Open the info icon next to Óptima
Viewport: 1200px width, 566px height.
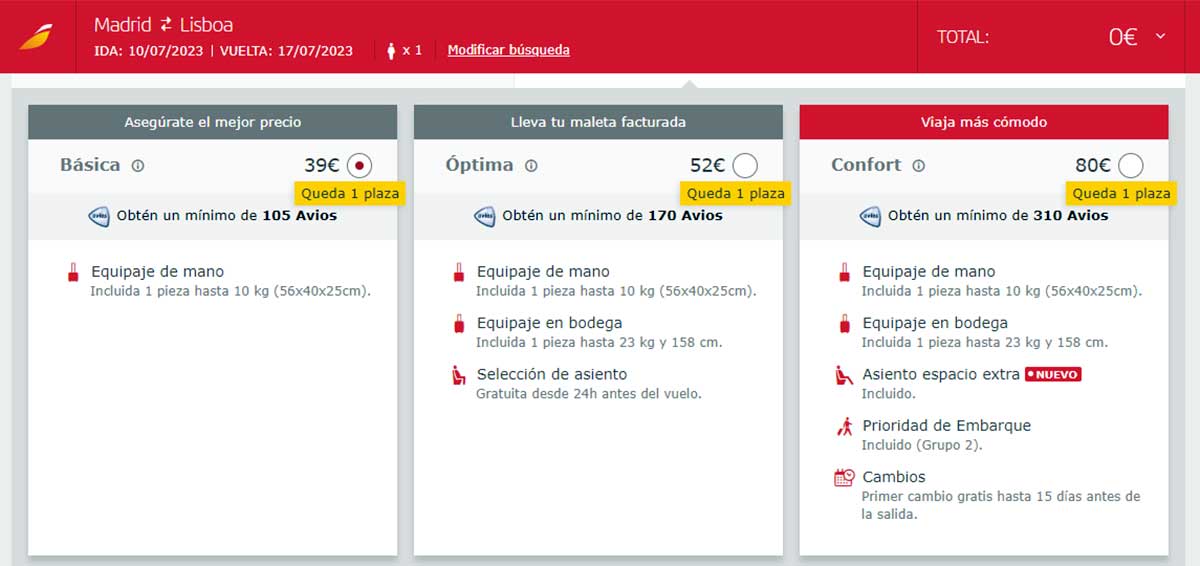(531, 166)
